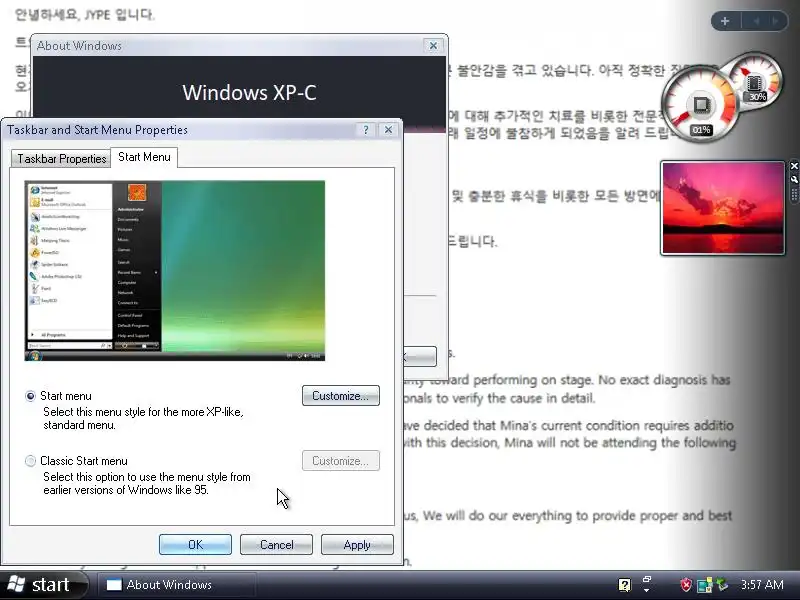Click text 'Select this menu style for the more XP-like'

coord(143,412)
